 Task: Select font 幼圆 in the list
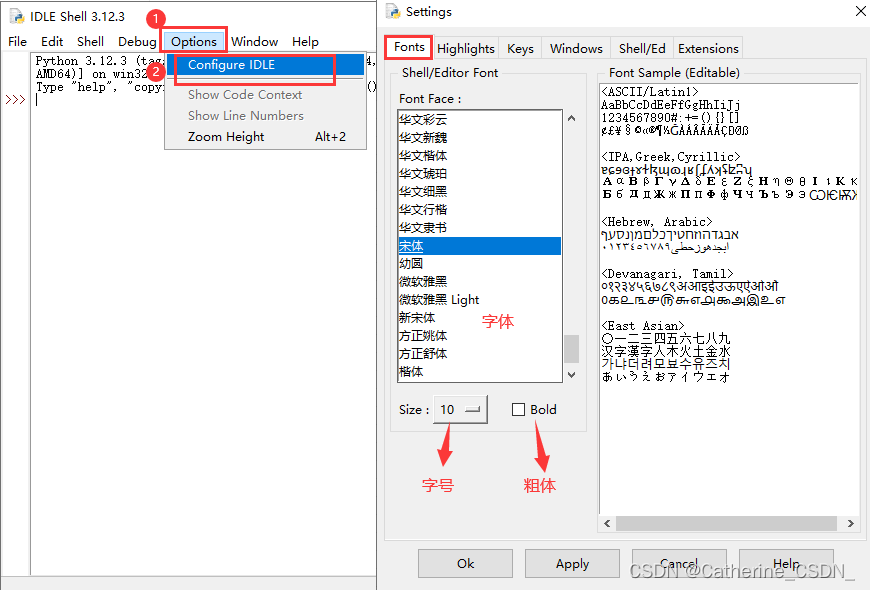479,264
